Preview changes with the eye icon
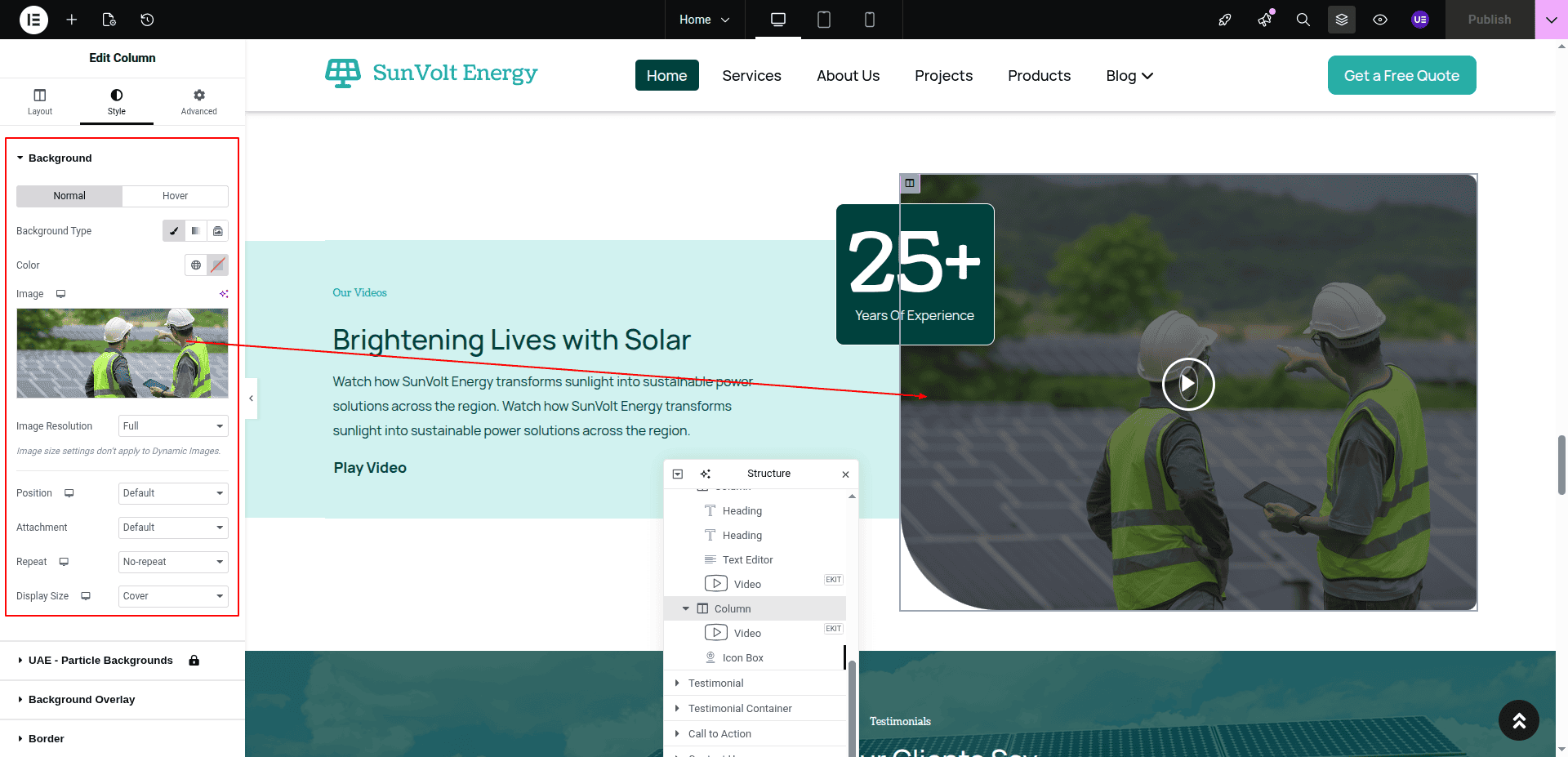Viewport: 1568px width, 757px height. point(1380,20)
